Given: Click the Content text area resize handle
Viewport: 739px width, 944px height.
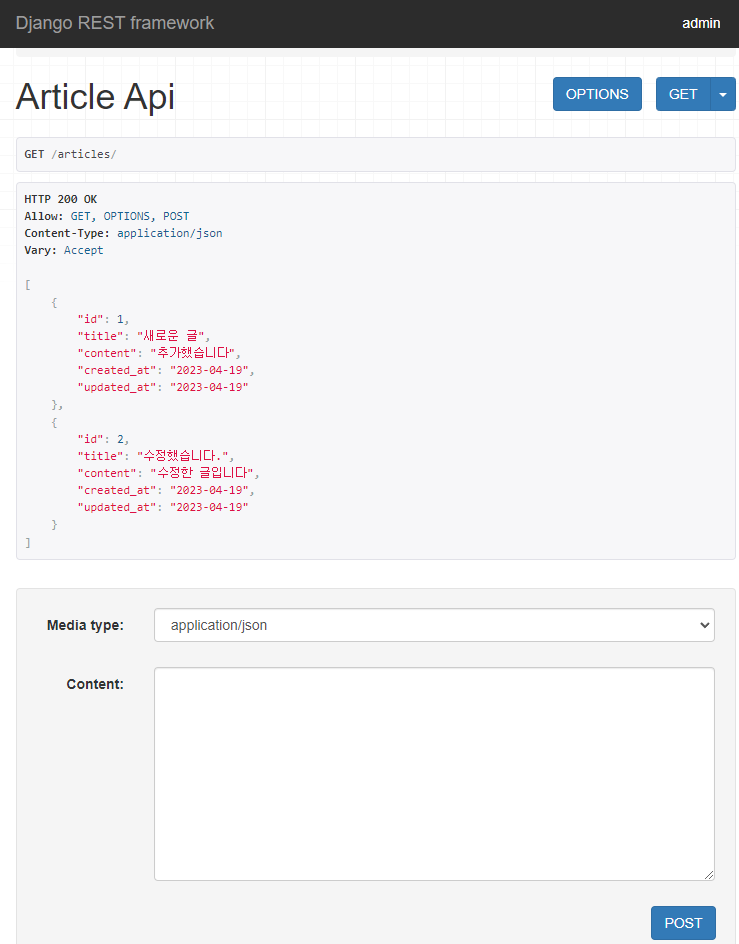Looking at the screenshot, I should pos(708,875).
